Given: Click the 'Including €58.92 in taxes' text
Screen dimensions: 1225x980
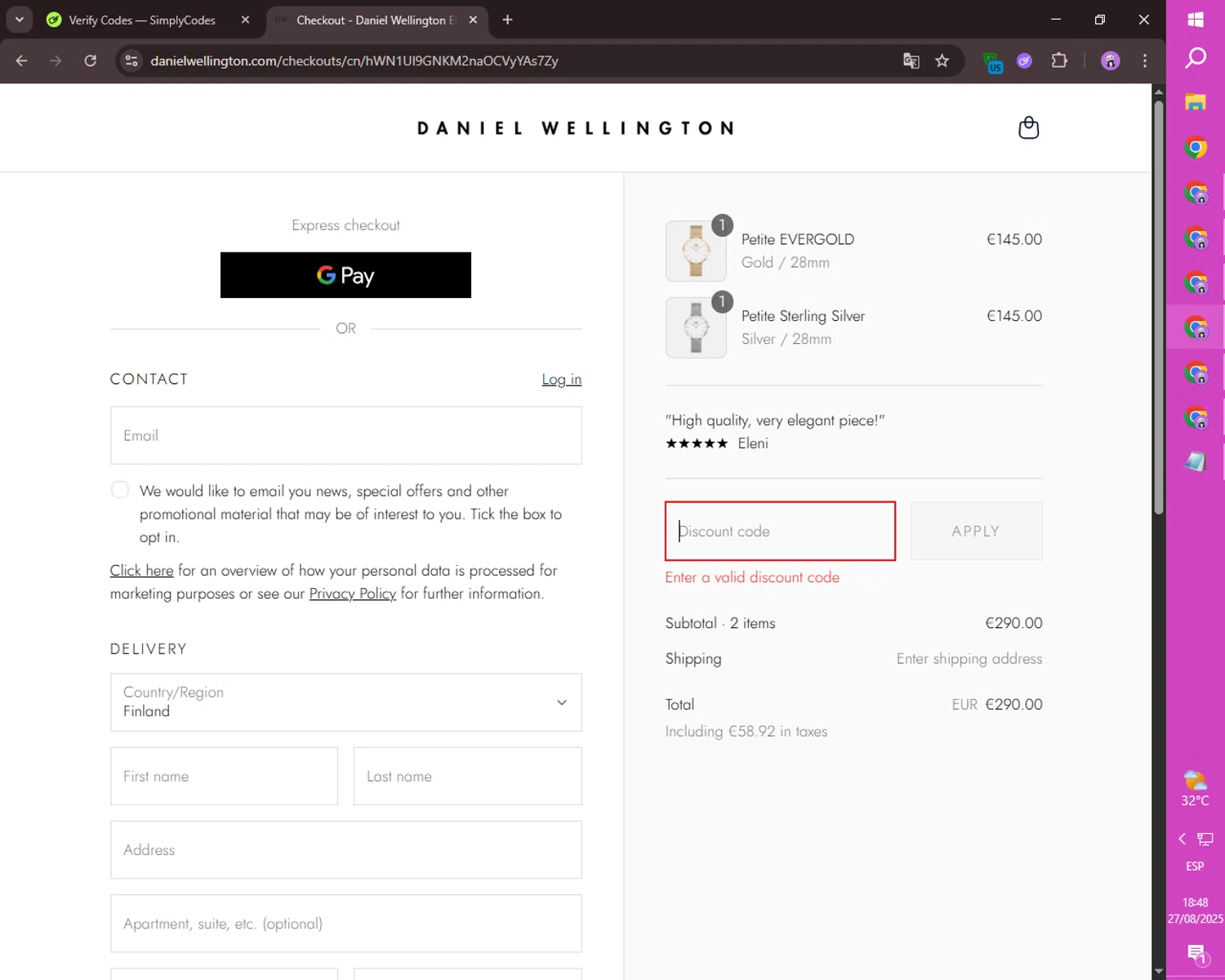Looking at the screenshot, I should 746,732.
